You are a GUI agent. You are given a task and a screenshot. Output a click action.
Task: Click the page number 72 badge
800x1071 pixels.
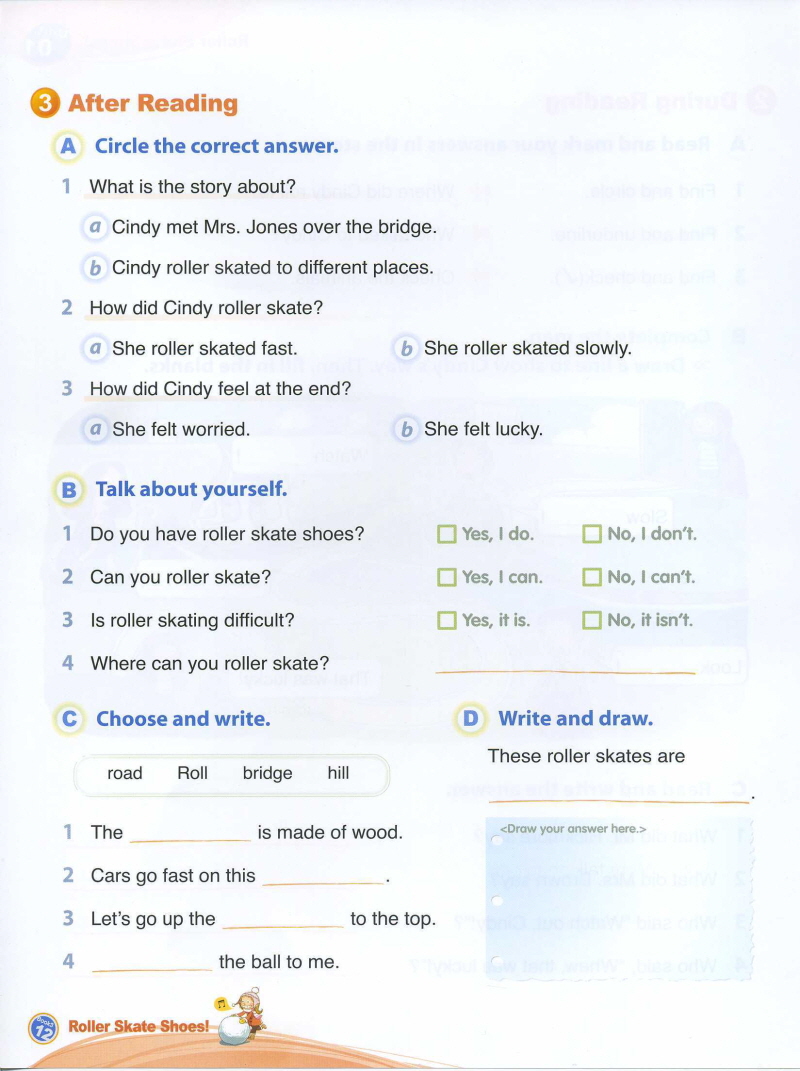click(x=44, y=1027)
